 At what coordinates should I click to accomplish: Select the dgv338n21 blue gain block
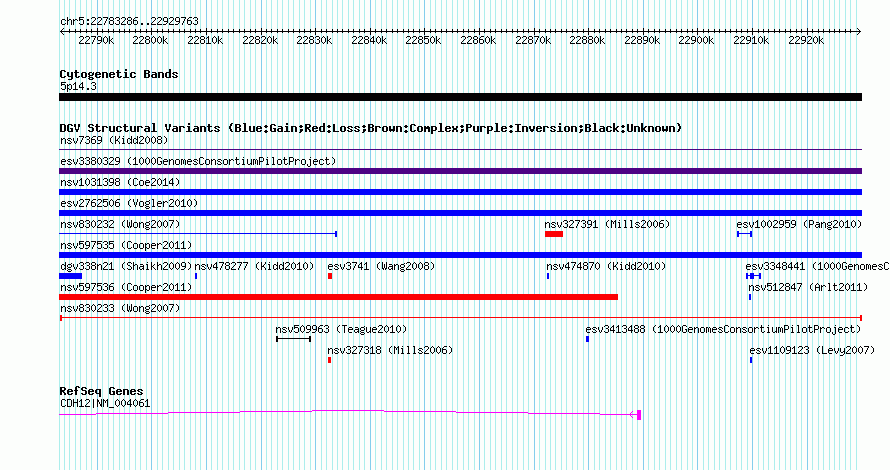coord(70,276)
